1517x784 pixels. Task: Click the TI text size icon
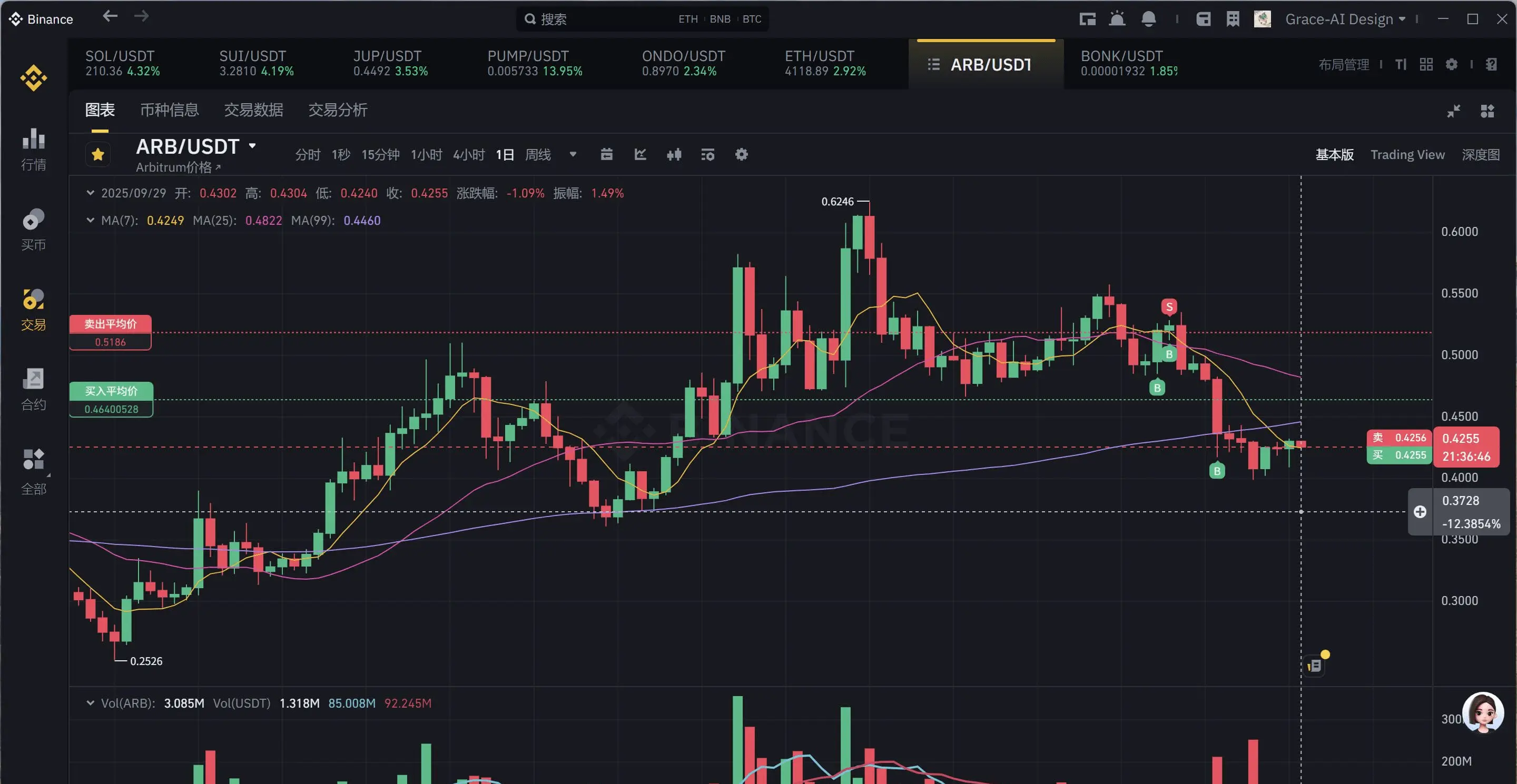coord(1401,64)
